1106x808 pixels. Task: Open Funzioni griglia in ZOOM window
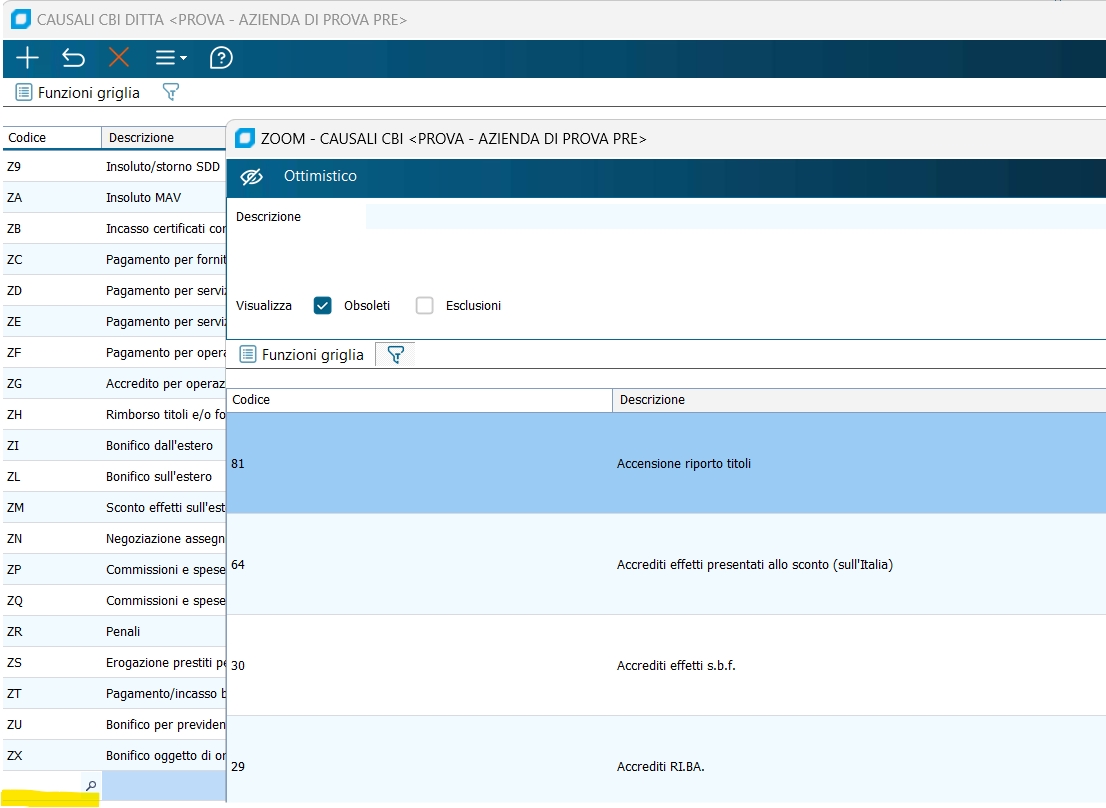pos(302,354)
